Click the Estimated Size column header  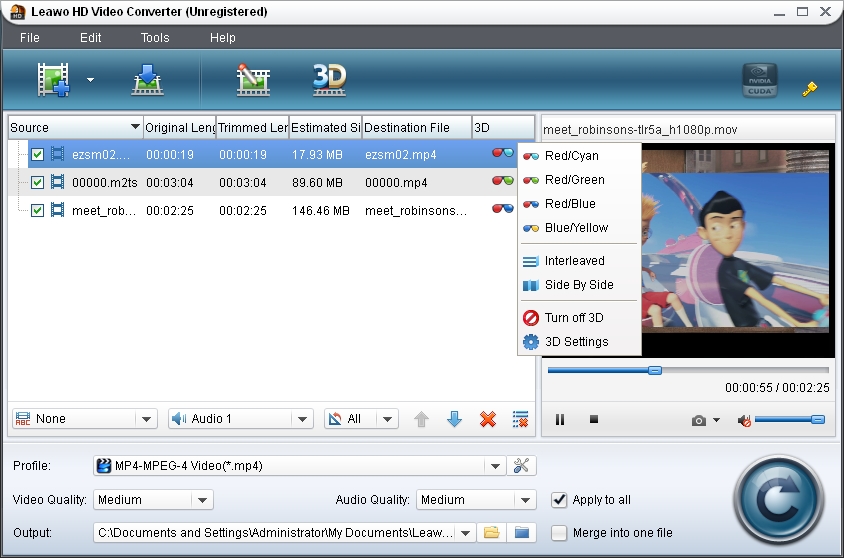click(326, 128)
